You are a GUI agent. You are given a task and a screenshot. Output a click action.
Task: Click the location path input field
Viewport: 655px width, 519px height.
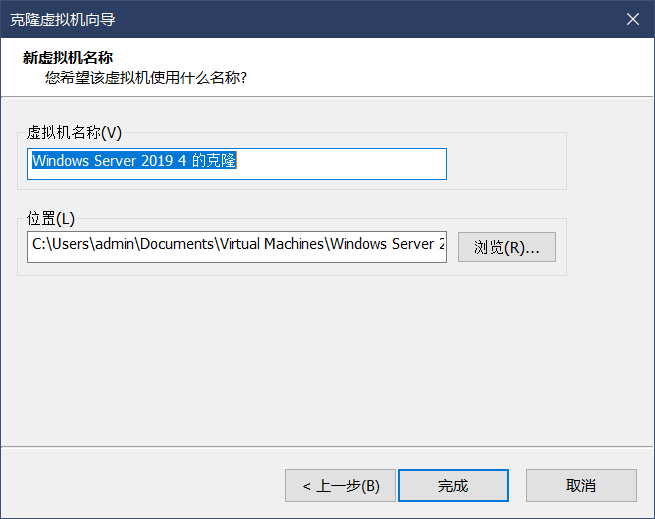click(237, 247)
